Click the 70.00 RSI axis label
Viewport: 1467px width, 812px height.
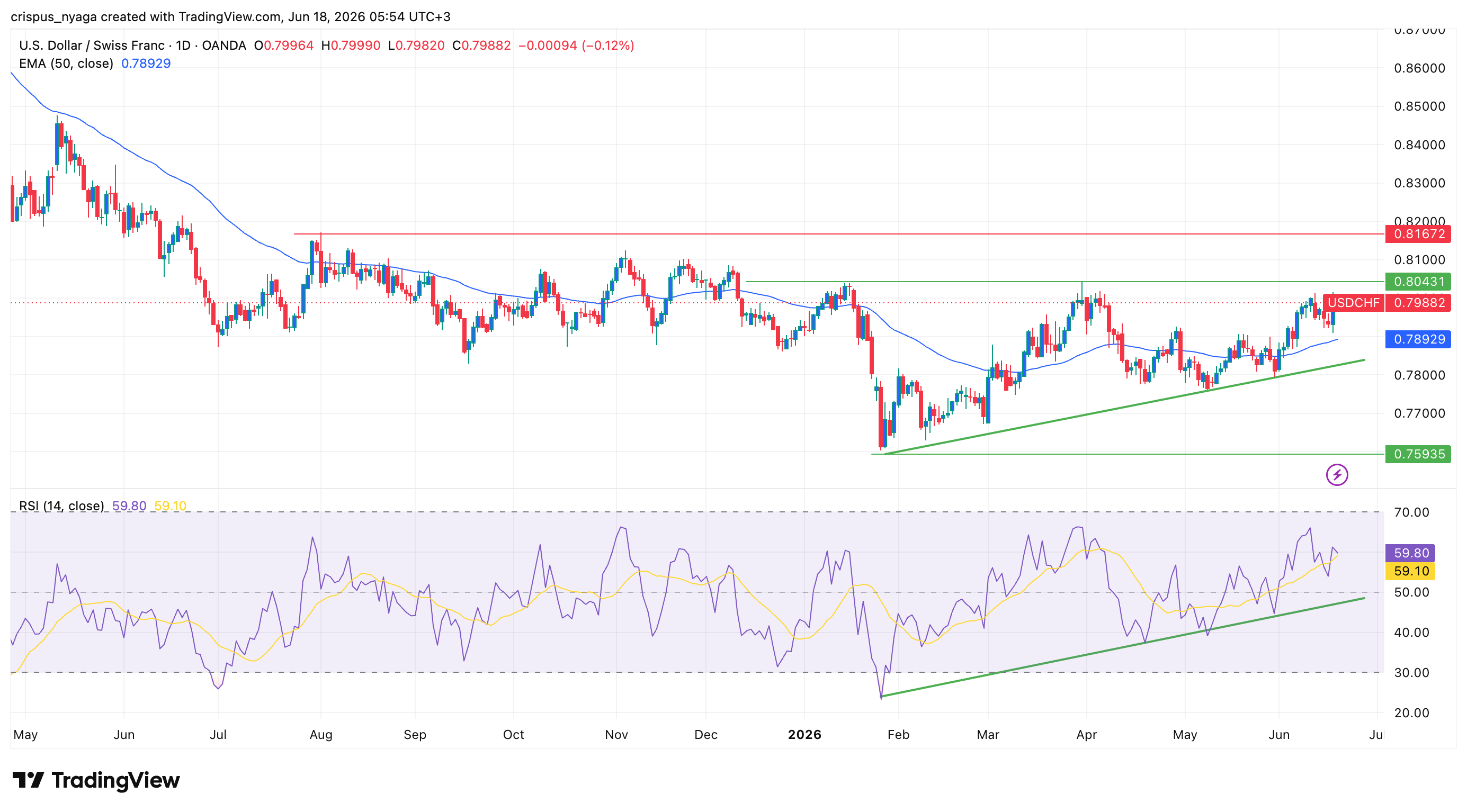[1411, 512]
